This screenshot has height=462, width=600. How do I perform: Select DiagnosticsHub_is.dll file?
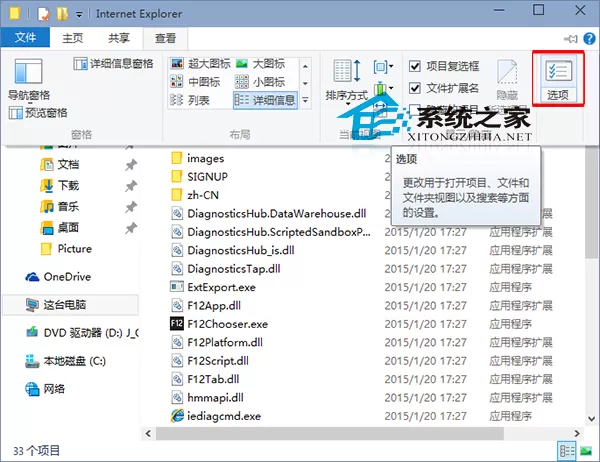233,250
